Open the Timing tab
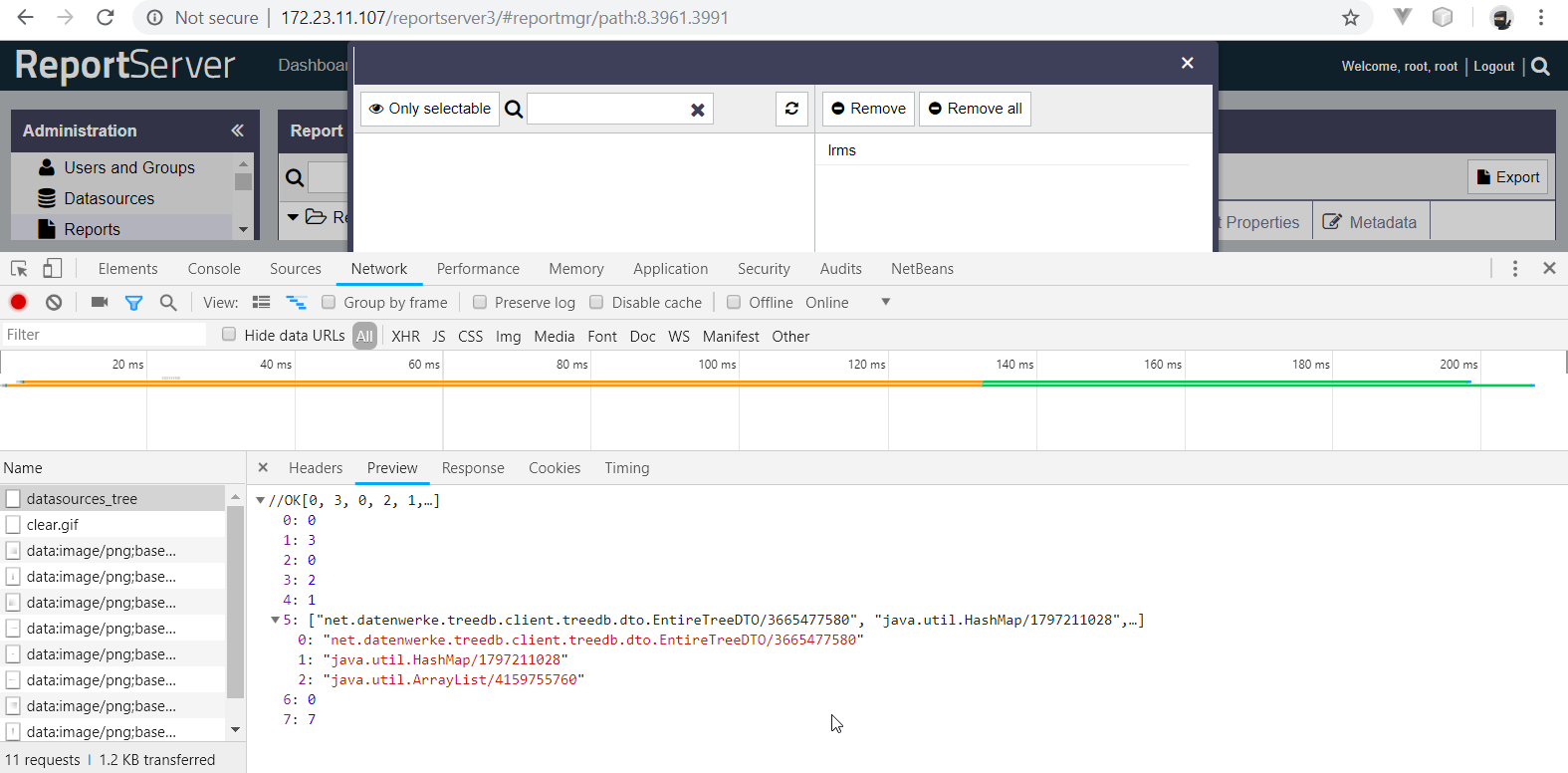 627,467
